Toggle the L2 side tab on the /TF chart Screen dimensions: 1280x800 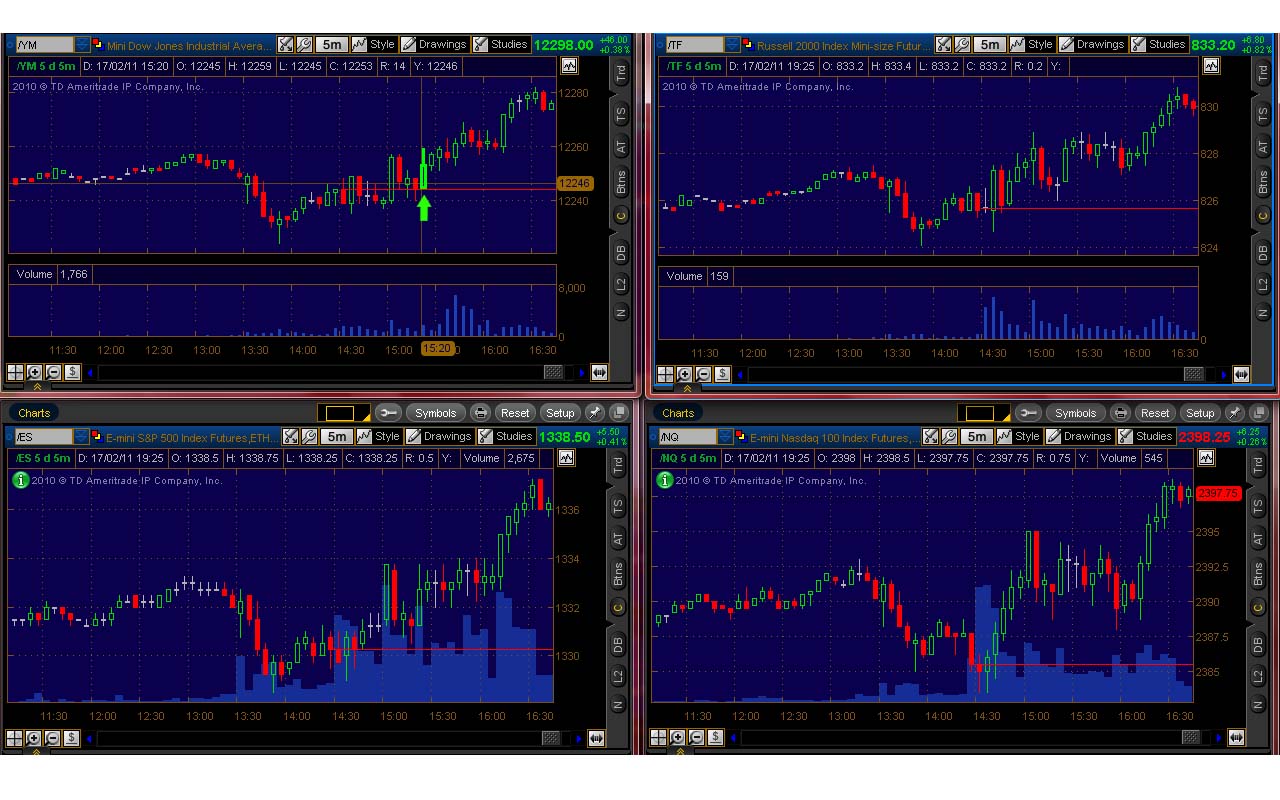tap(1261, 285)
